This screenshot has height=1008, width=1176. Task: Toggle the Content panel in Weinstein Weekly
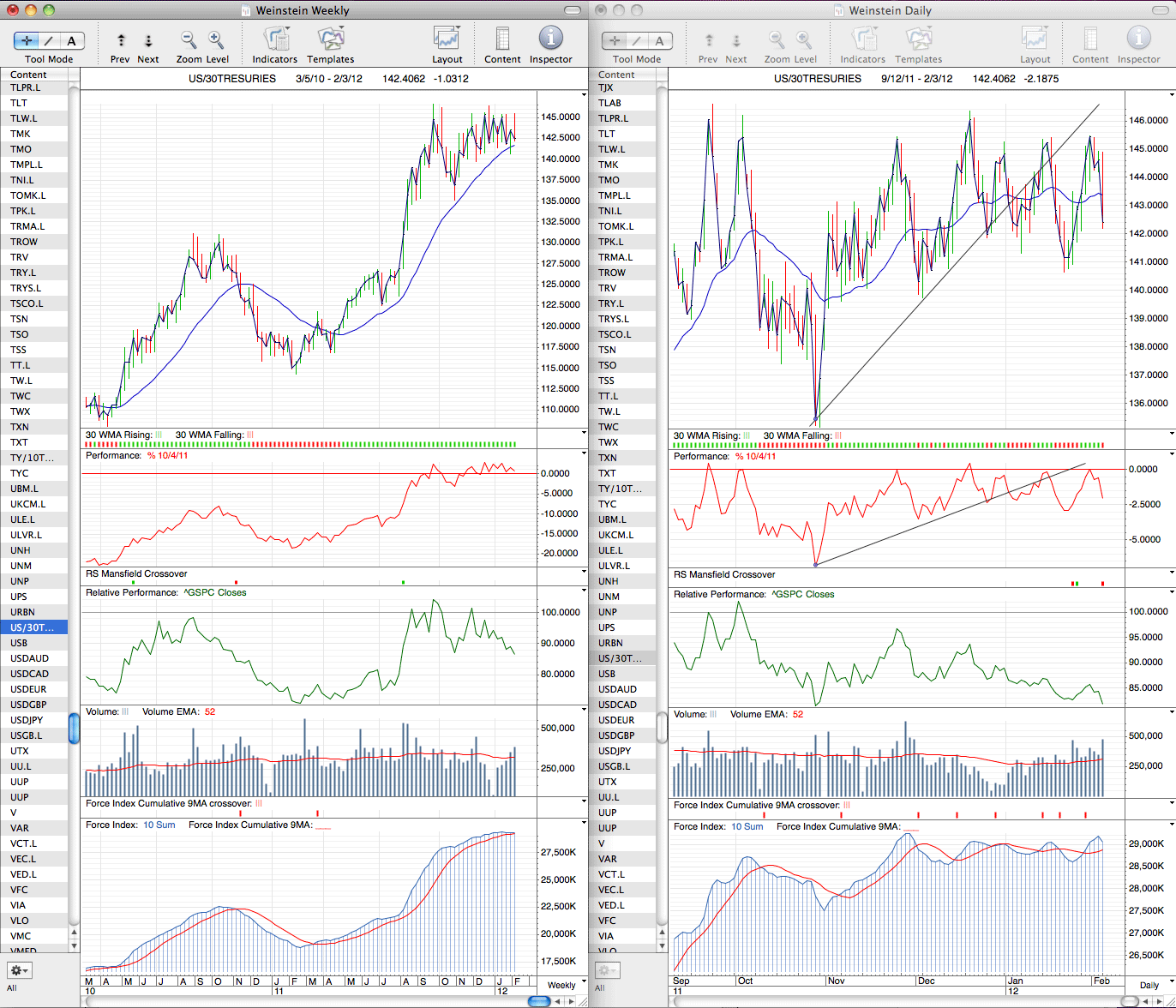point(502,39)
